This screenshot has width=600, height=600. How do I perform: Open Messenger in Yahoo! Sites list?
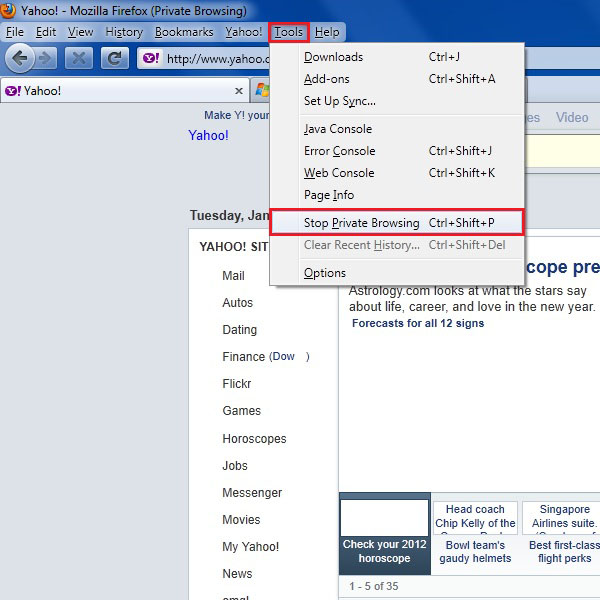click(x=252, y=492)
